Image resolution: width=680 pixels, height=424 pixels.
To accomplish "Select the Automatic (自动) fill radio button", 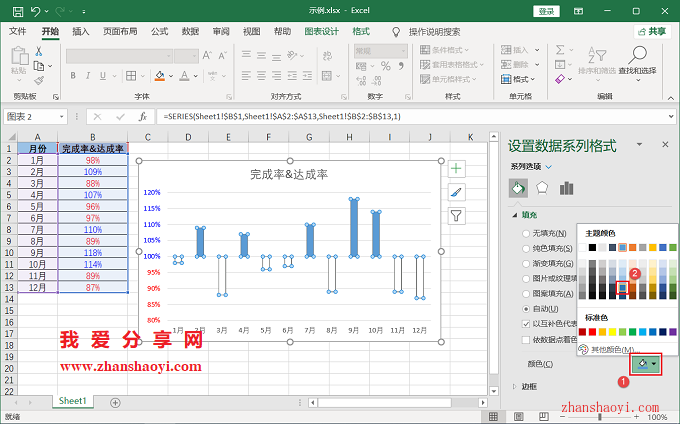I will pyautogui.click(x=526, y=309).
